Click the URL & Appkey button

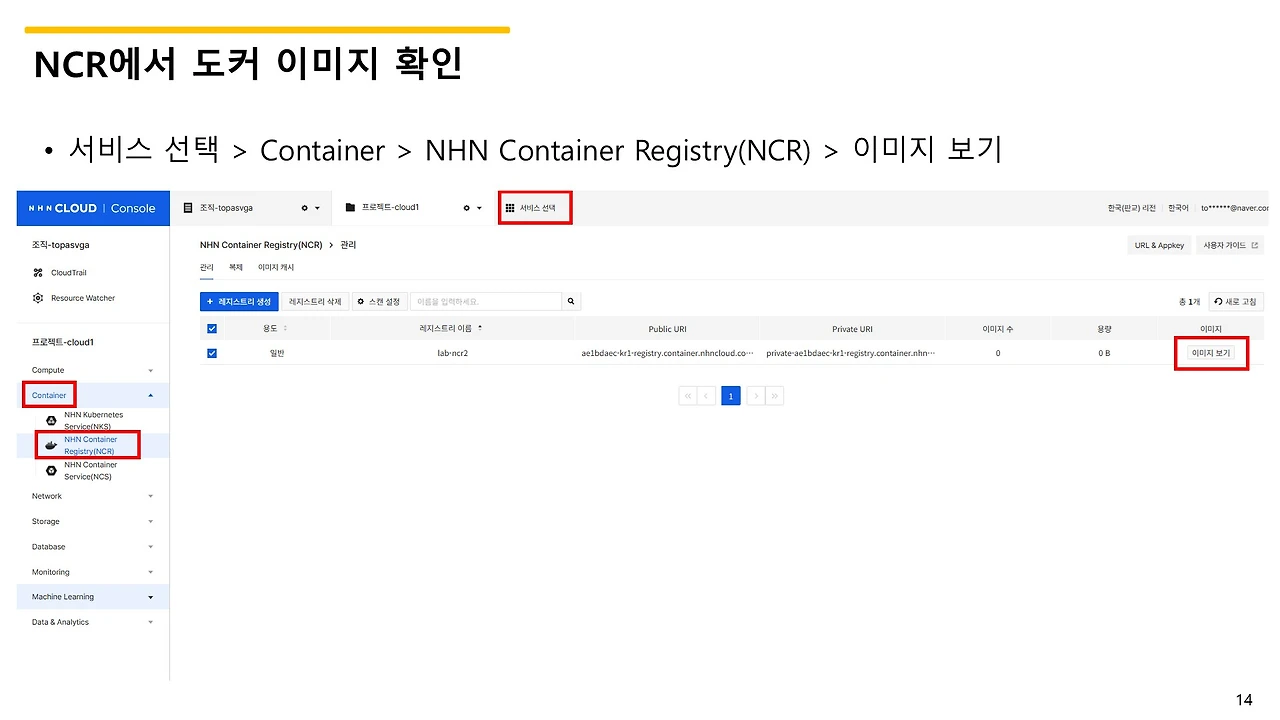click(x=1159, y=245)
